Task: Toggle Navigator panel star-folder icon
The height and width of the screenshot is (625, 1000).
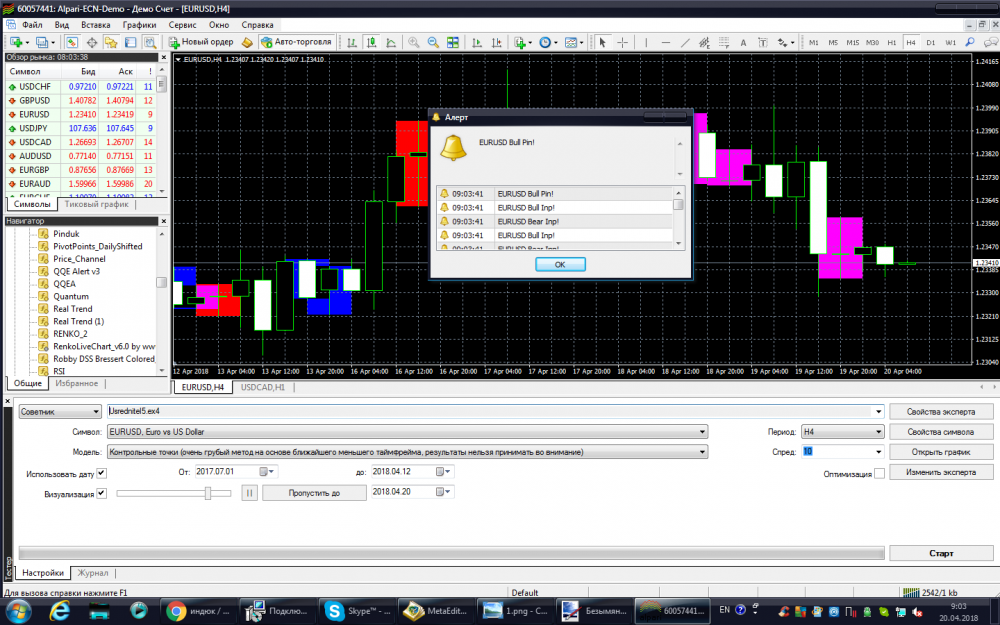Action: click(111, 42)
